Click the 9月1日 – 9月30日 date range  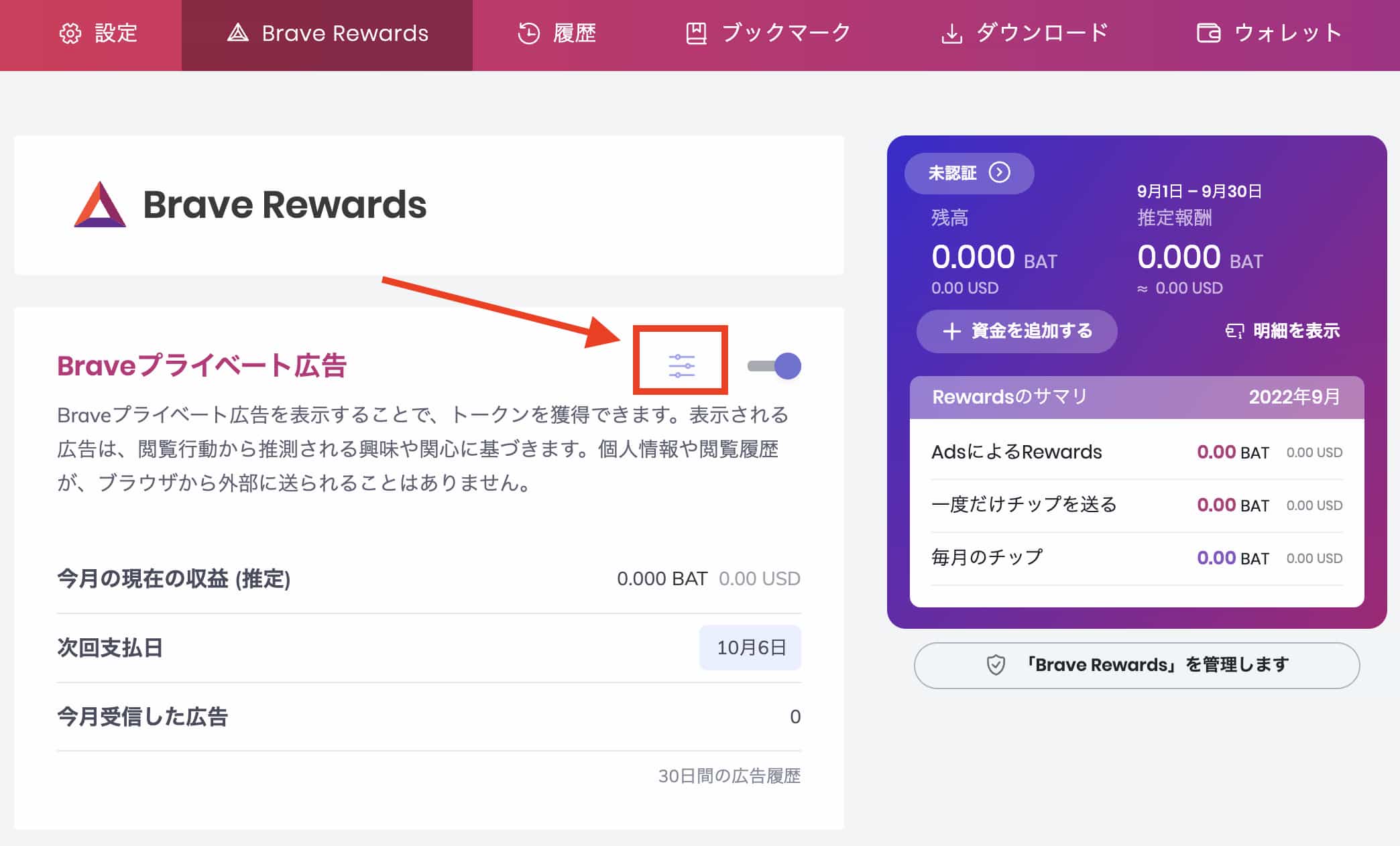[1199, 192]
